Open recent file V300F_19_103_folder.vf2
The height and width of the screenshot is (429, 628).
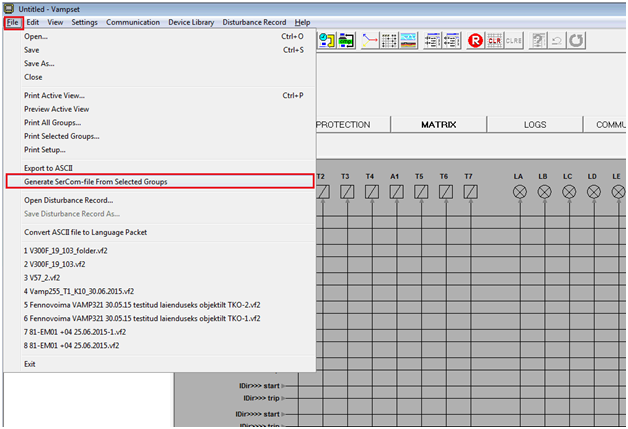[x=160, y=251]
